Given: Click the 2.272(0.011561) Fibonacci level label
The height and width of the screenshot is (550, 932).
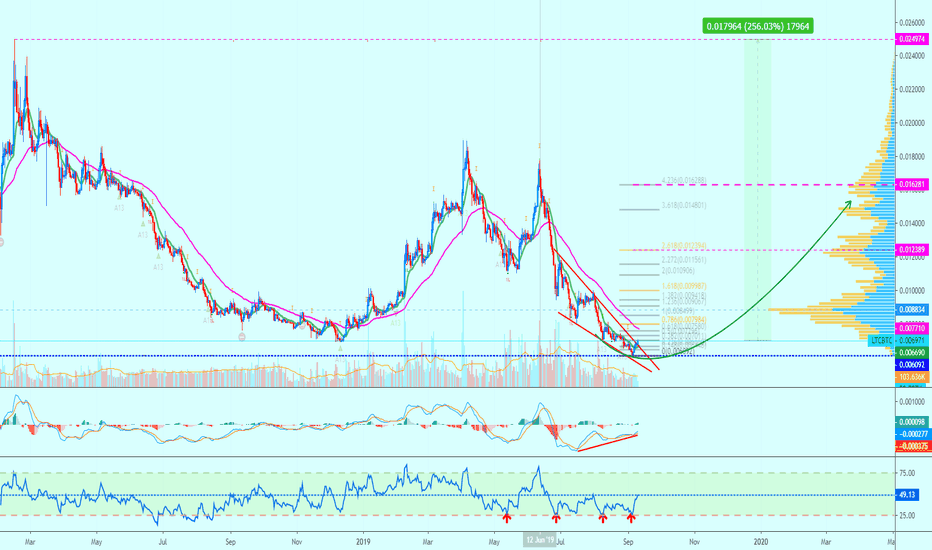Looking at the screenshot, I should pyautogui.click(x=684, y=260).
